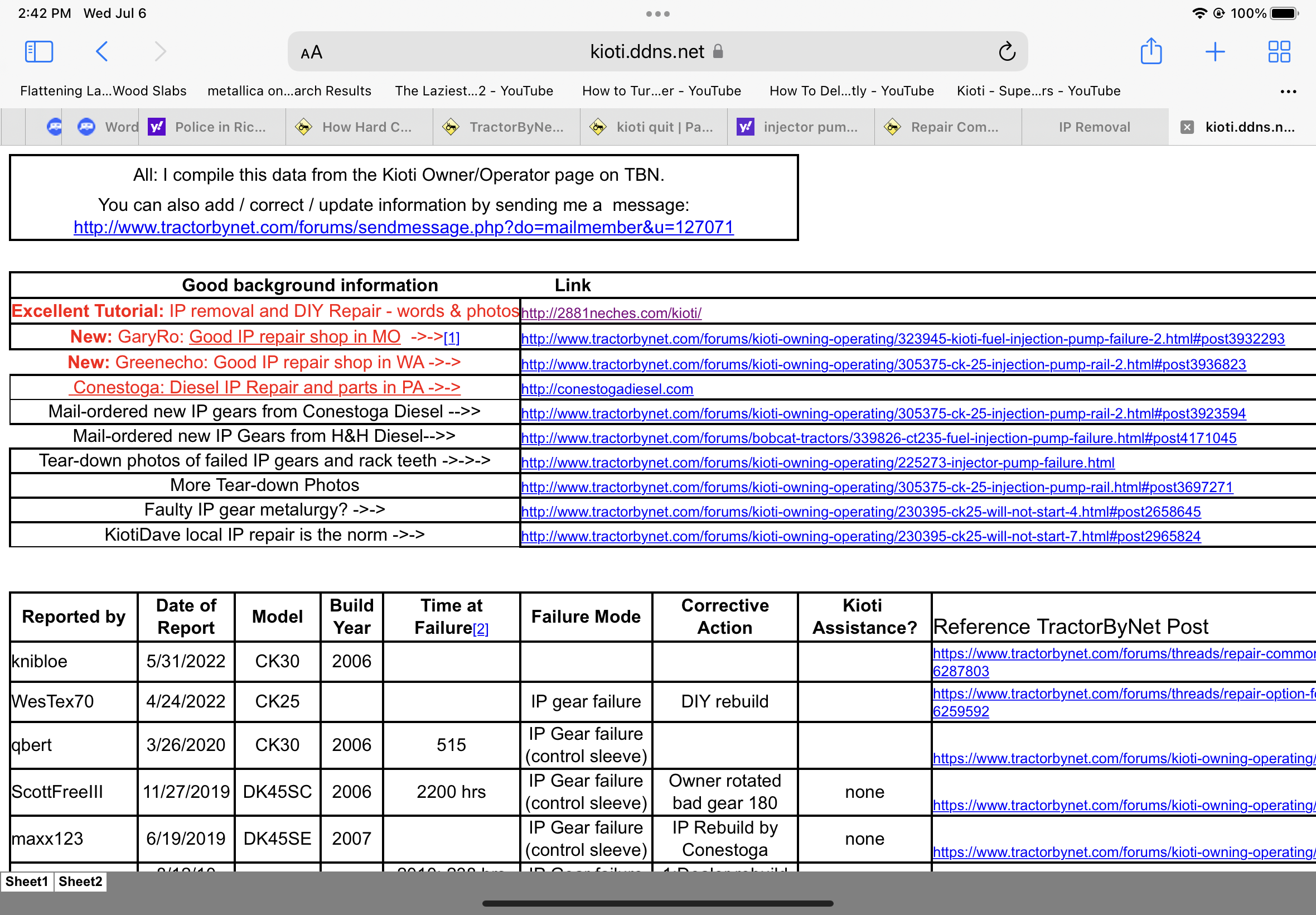
Task: Open link ending post3697271
Action: click(877, 487)
